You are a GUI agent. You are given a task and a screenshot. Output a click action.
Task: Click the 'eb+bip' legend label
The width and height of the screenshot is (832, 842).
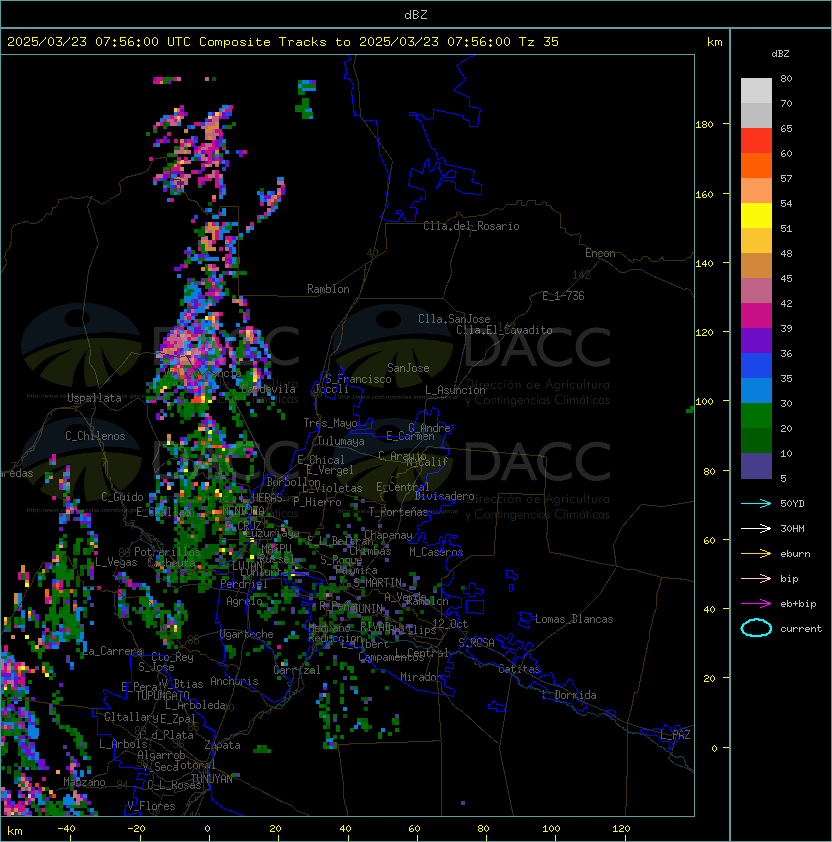coord(798,604)
